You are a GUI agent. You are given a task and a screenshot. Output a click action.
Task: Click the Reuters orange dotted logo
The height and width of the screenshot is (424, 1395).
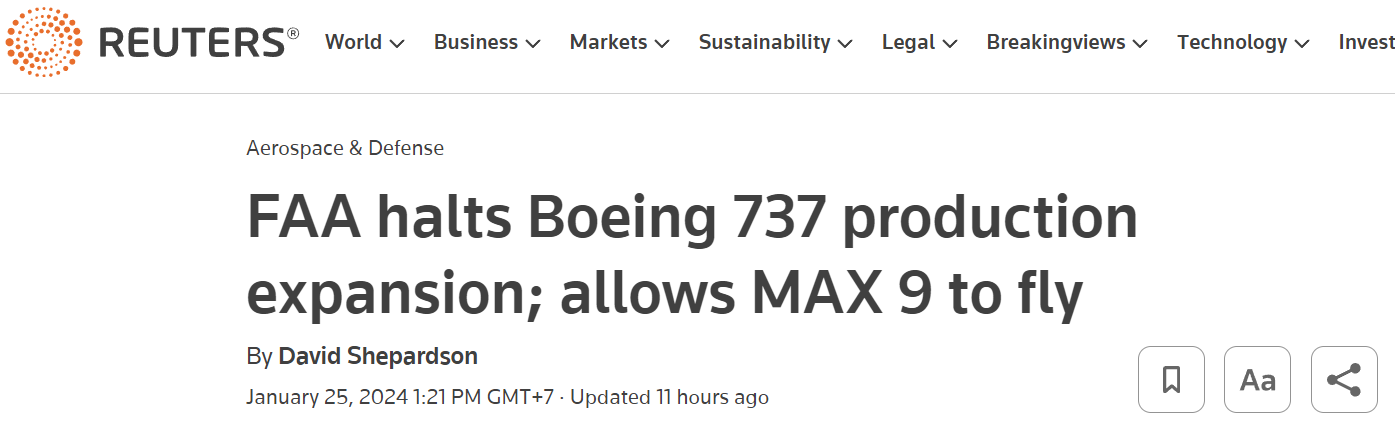tap(44, 43)
